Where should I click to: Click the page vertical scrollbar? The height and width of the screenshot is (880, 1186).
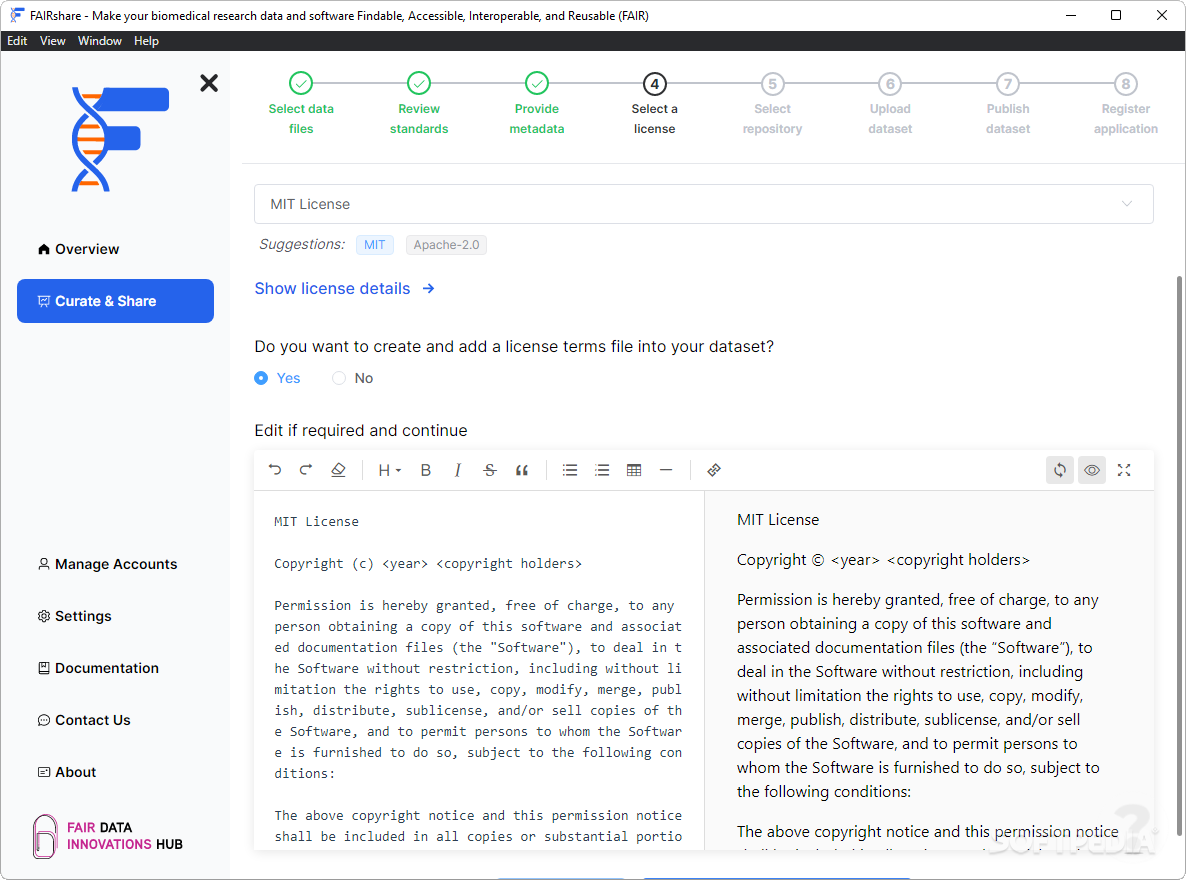(1179, 557)
